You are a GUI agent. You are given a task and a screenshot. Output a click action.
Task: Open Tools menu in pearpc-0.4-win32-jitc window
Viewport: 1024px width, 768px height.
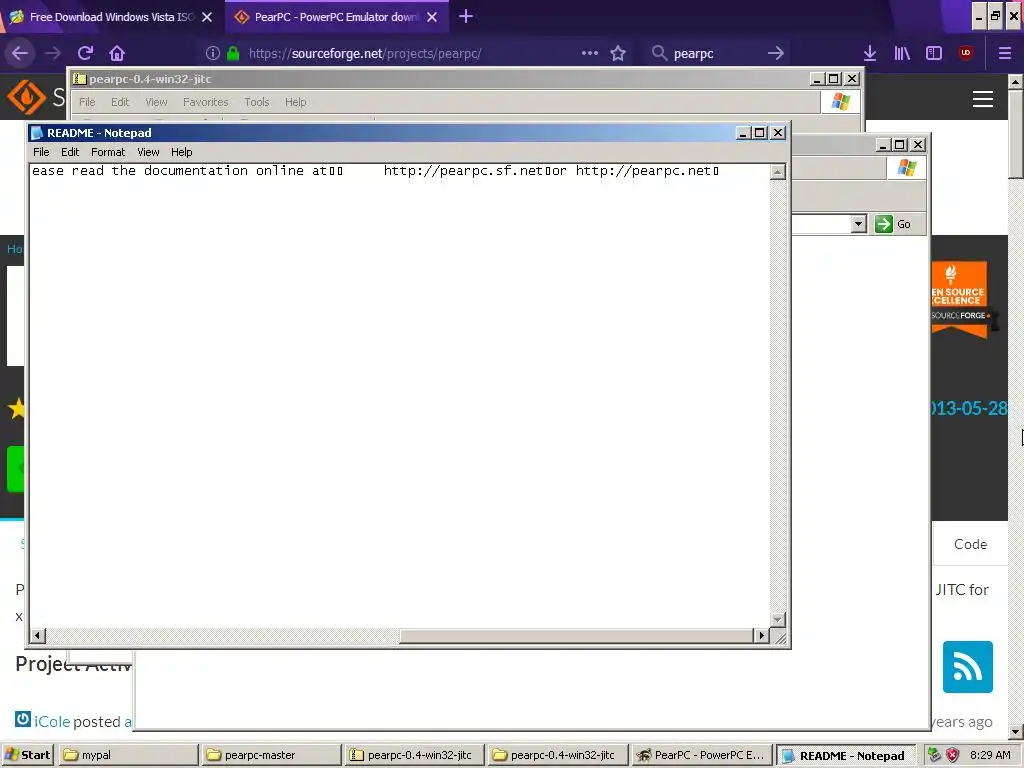tap(257, 102)
